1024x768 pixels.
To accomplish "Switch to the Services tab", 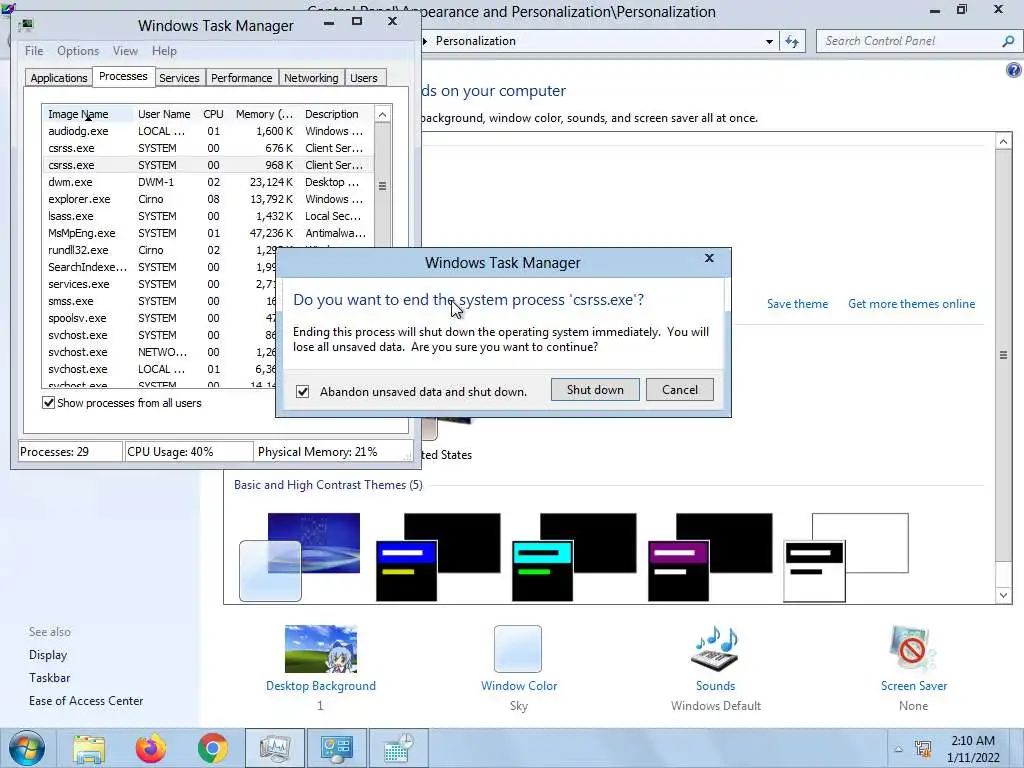I will pos(179,78).
